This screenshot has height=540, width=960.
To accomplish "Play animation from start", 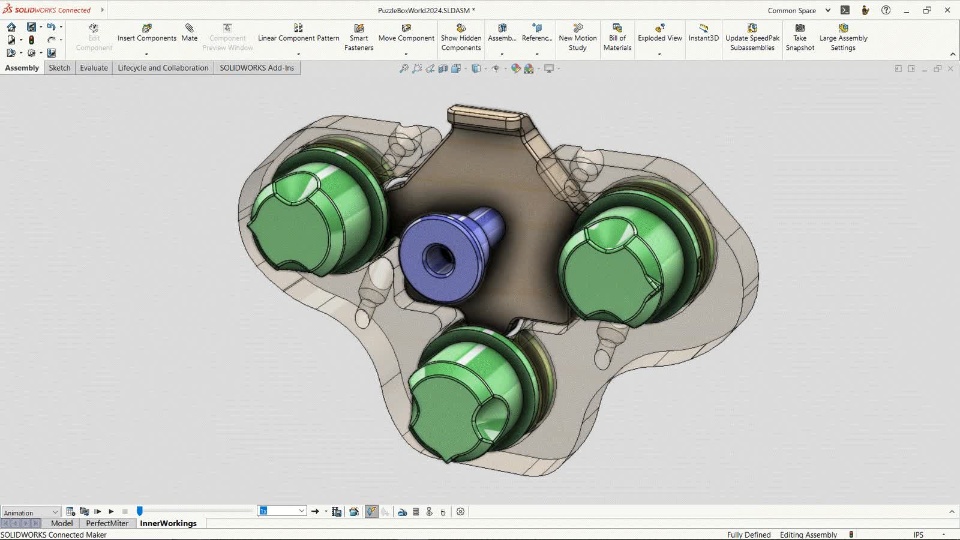I will click(97, 511).
